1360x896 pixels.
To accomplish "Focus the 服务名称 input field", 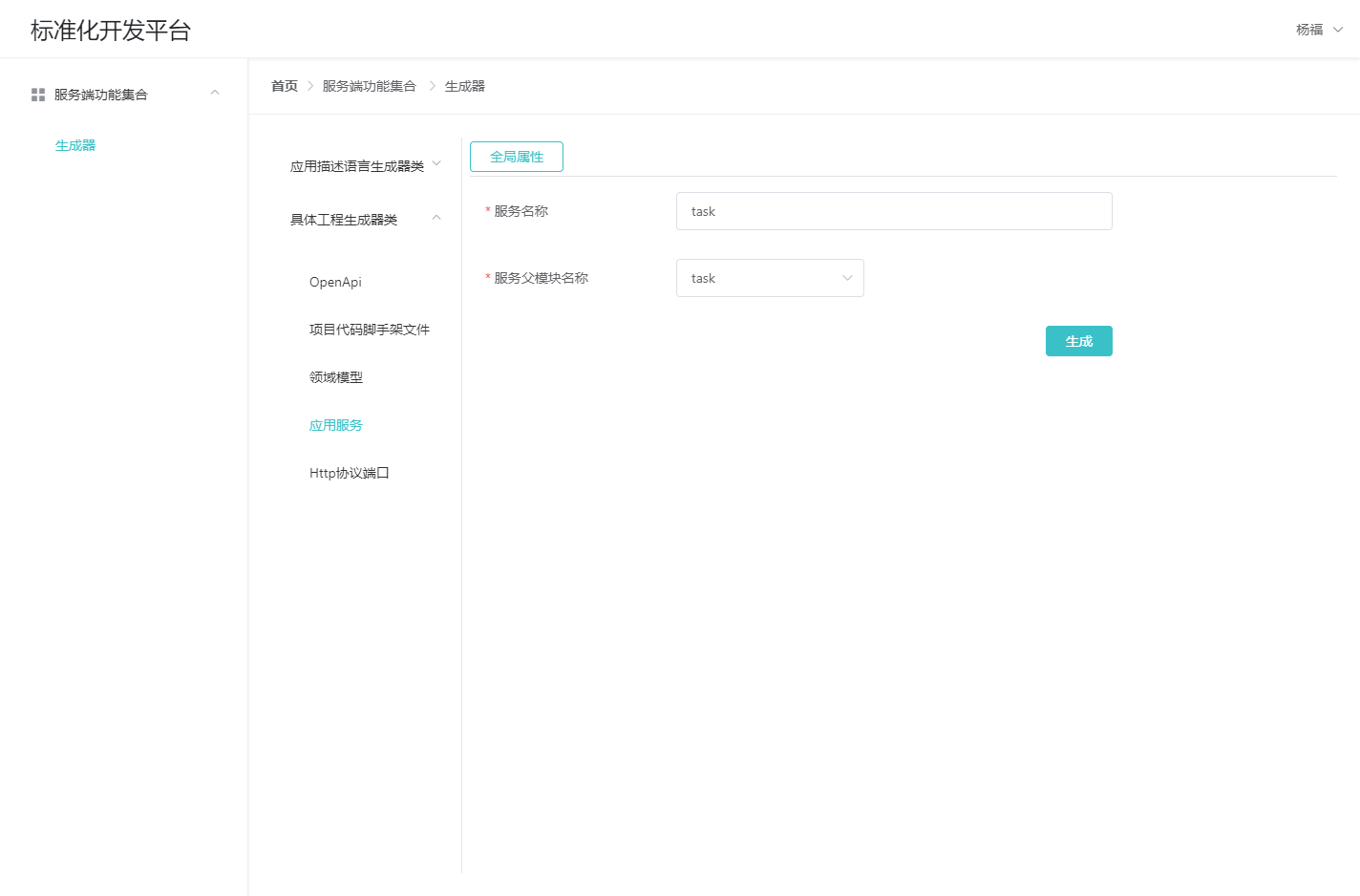I will pos(894,211).
